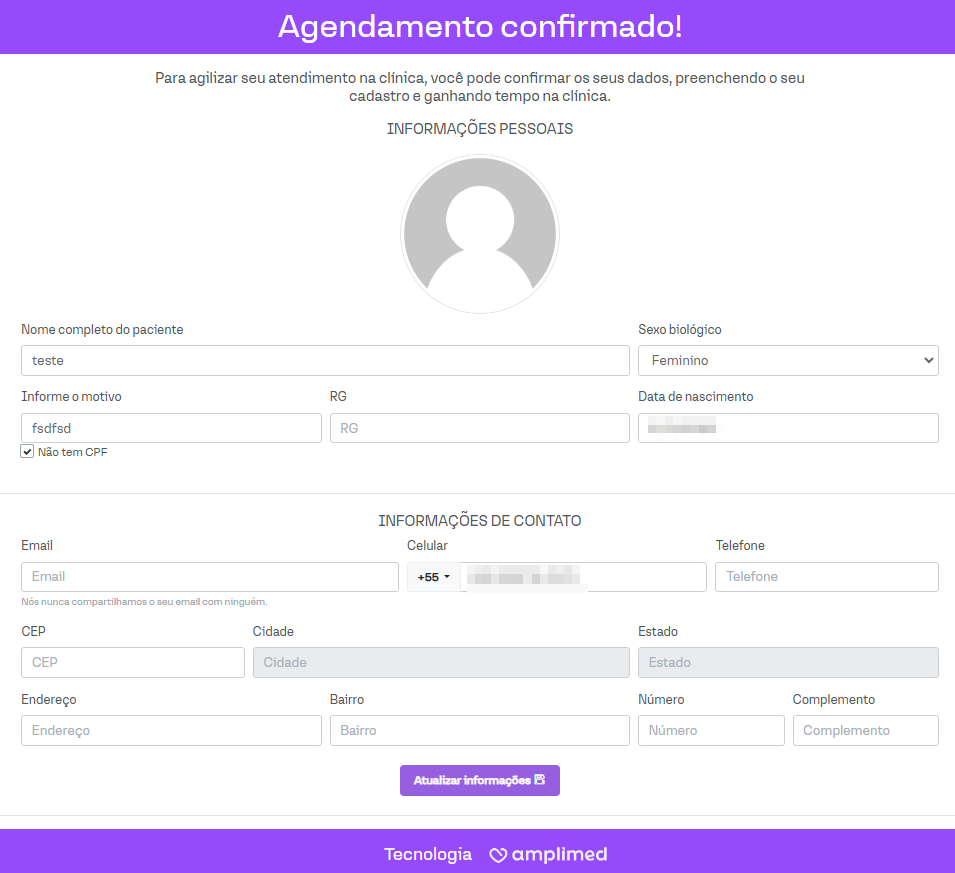Focus the Endereço input field

[171, 730]
